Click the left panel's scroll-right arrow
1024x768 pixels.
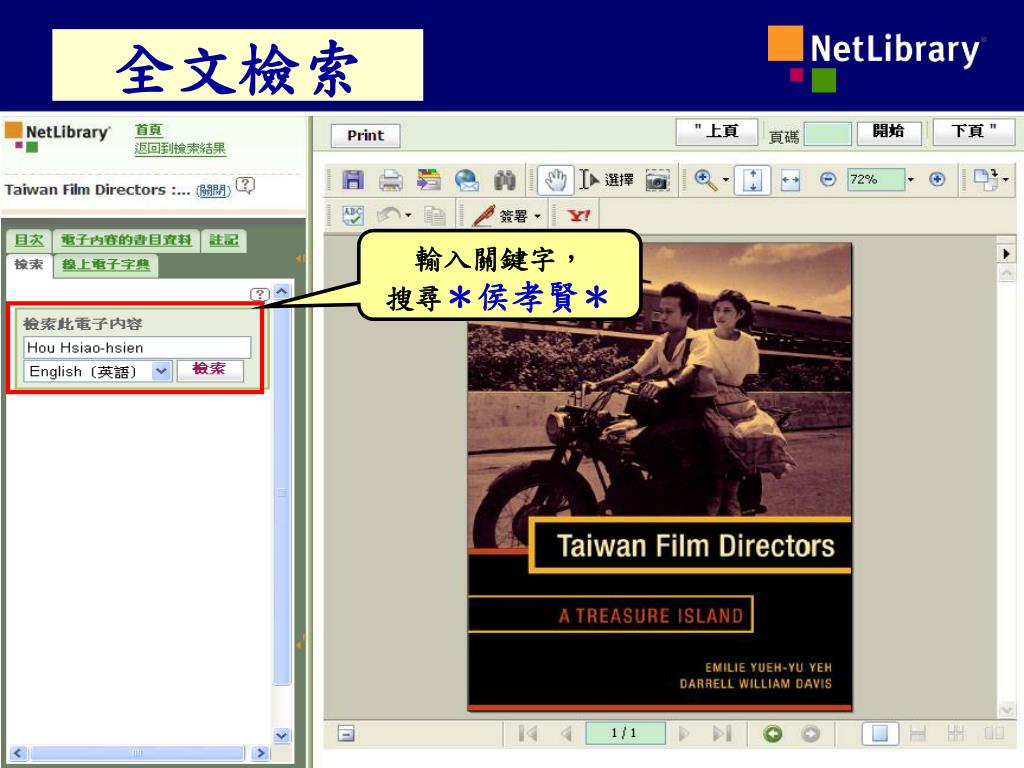click(x=261, y=753)
